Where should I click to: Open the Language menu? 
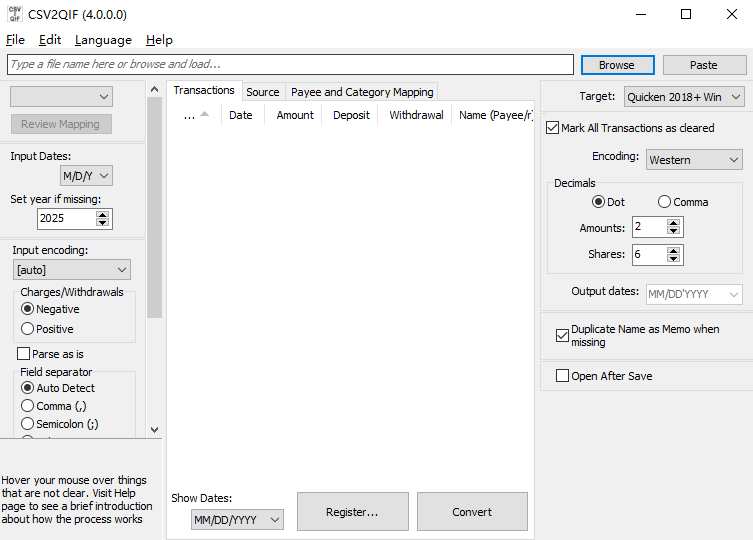103,40
